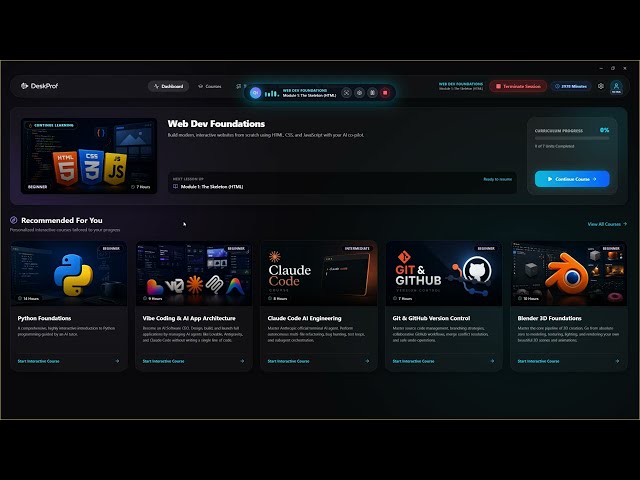
Task: Click the Python Foundations title
Action: click(x=44, y=318)
